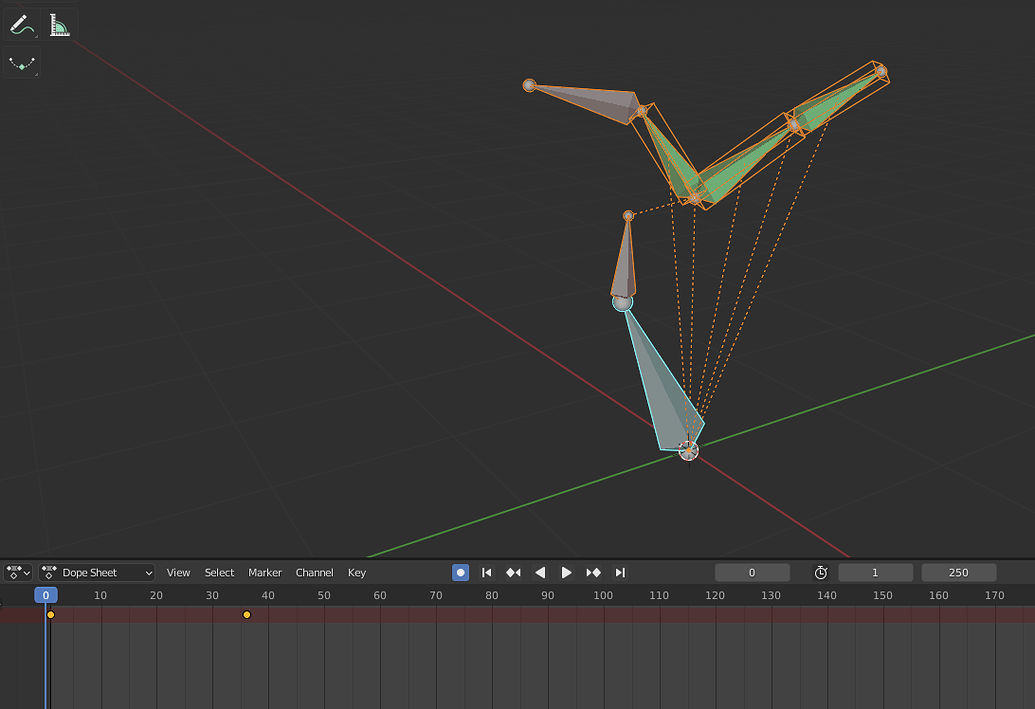This screenshot has height=709, width=1035.
Task: Select the Measure tool
Action: 59,25
